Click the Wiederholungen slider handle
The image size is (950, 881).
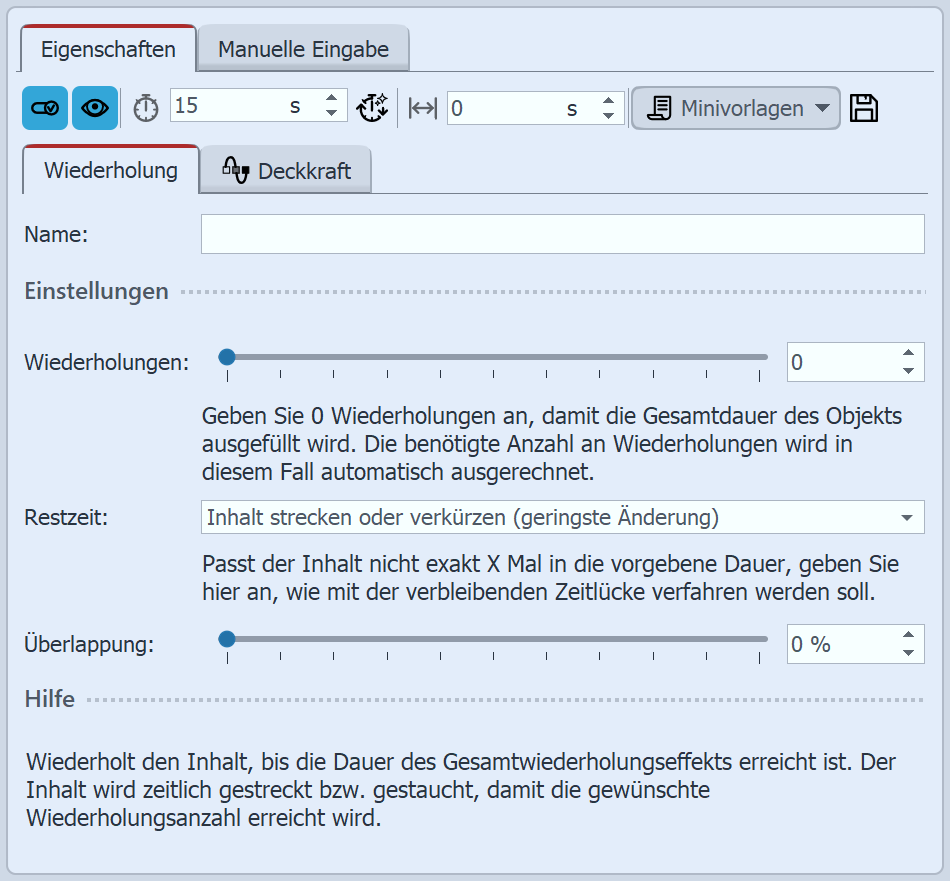(227, 356)
